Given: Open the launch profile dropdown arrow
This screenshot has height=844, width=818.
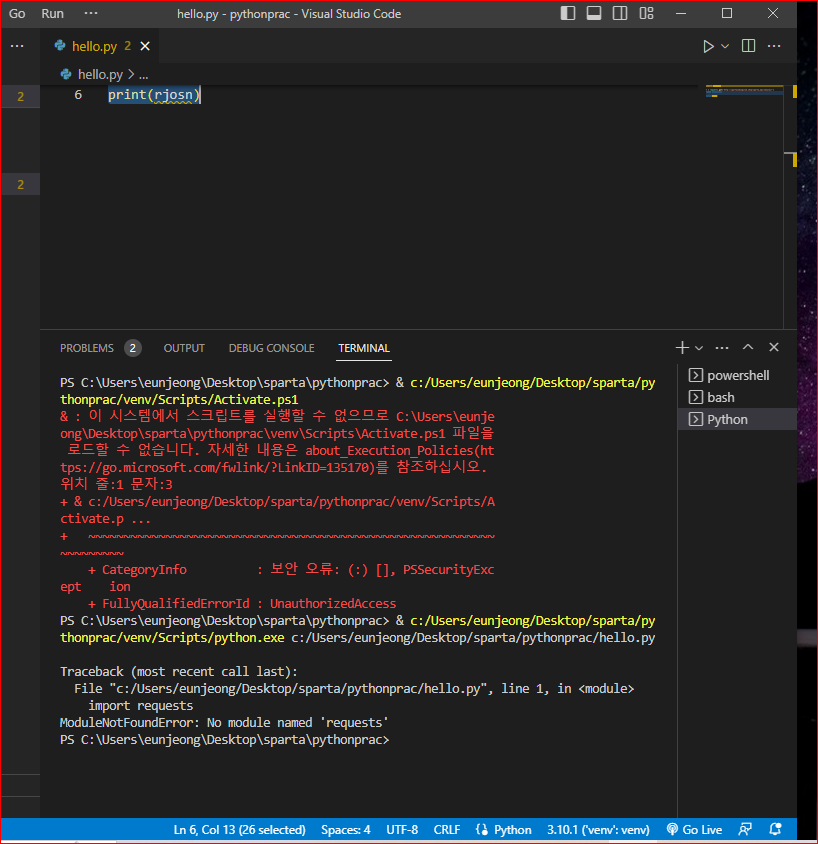Looking at the screenshot, I should pyautogui.click(x=699, y=348).
